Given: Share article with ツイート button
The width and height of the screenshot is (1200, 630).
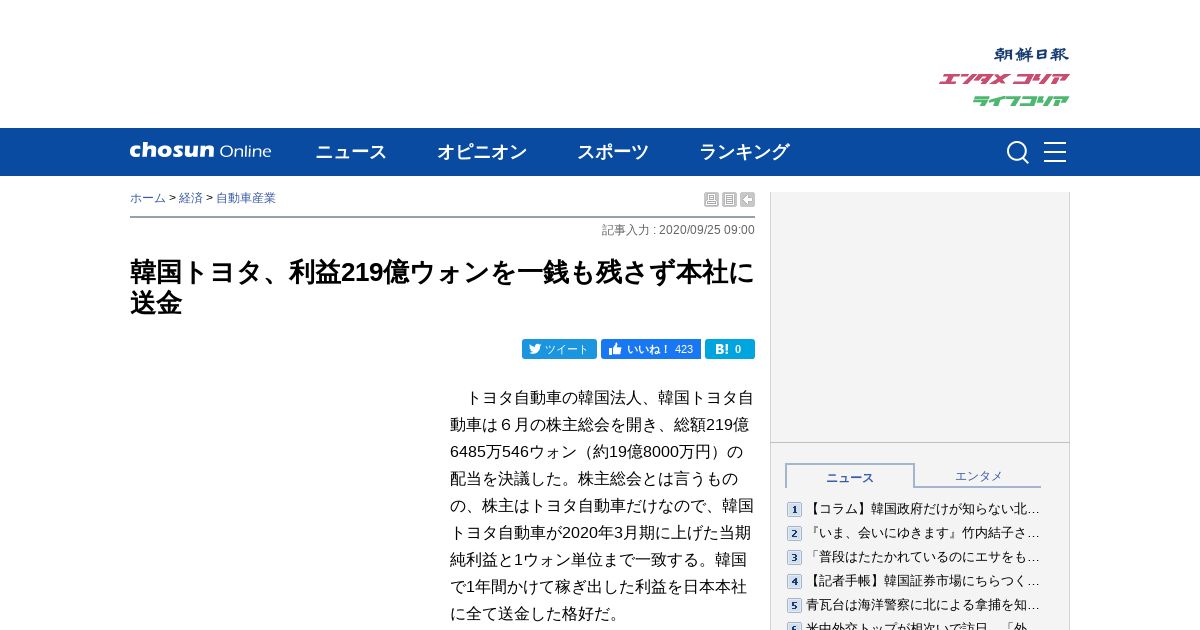Looking at the screenshot, I should (559, 349).
